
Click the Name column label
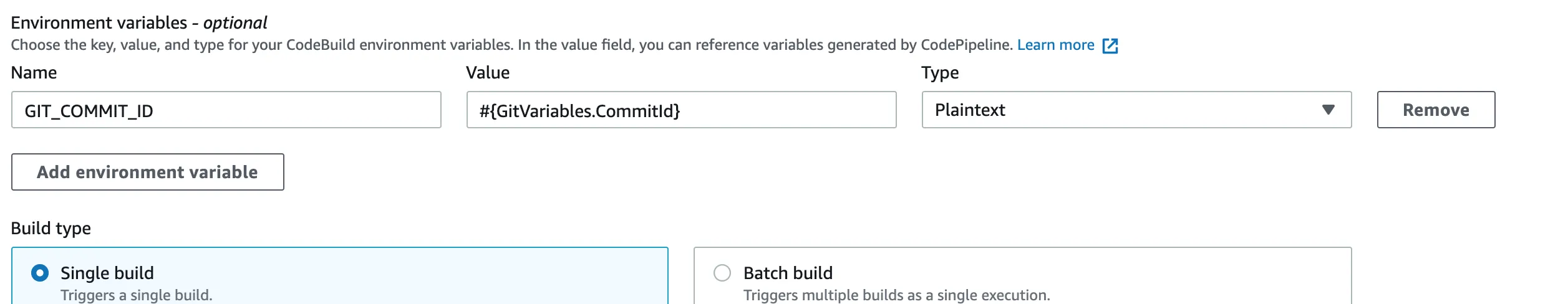tap(34, 73)
